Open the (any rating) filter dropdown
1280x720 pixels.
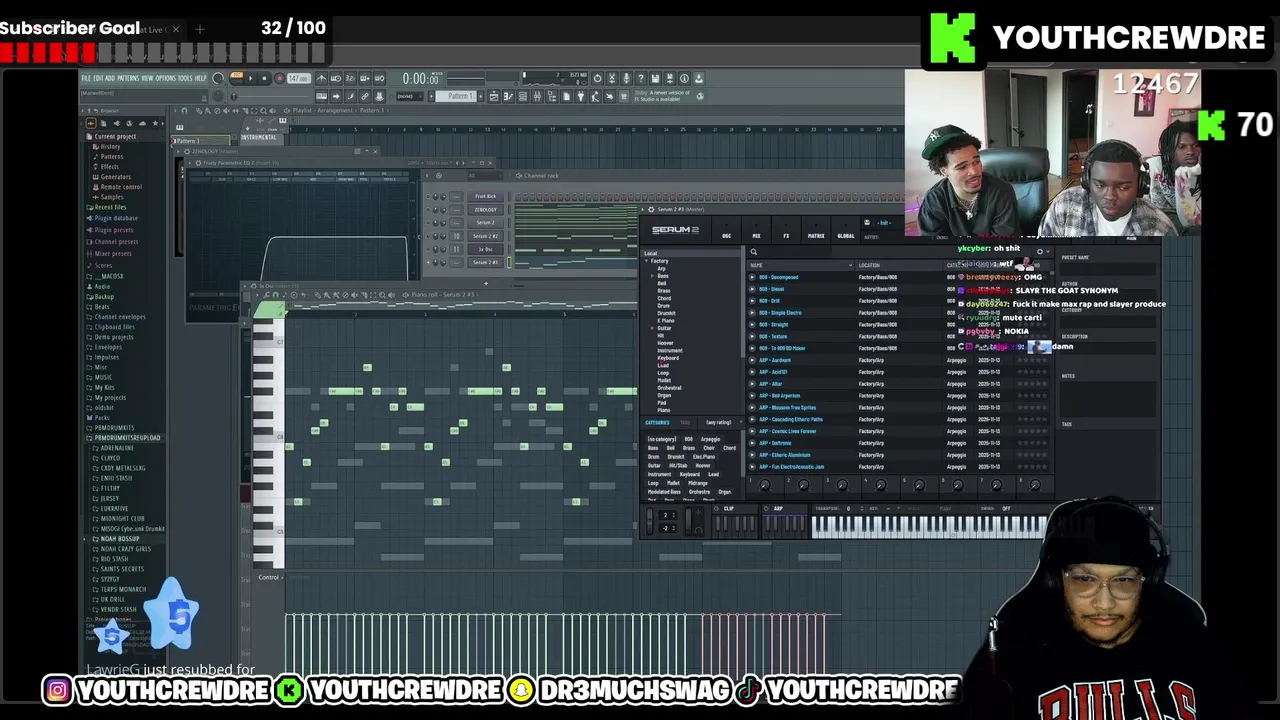(x=719, y=422)
